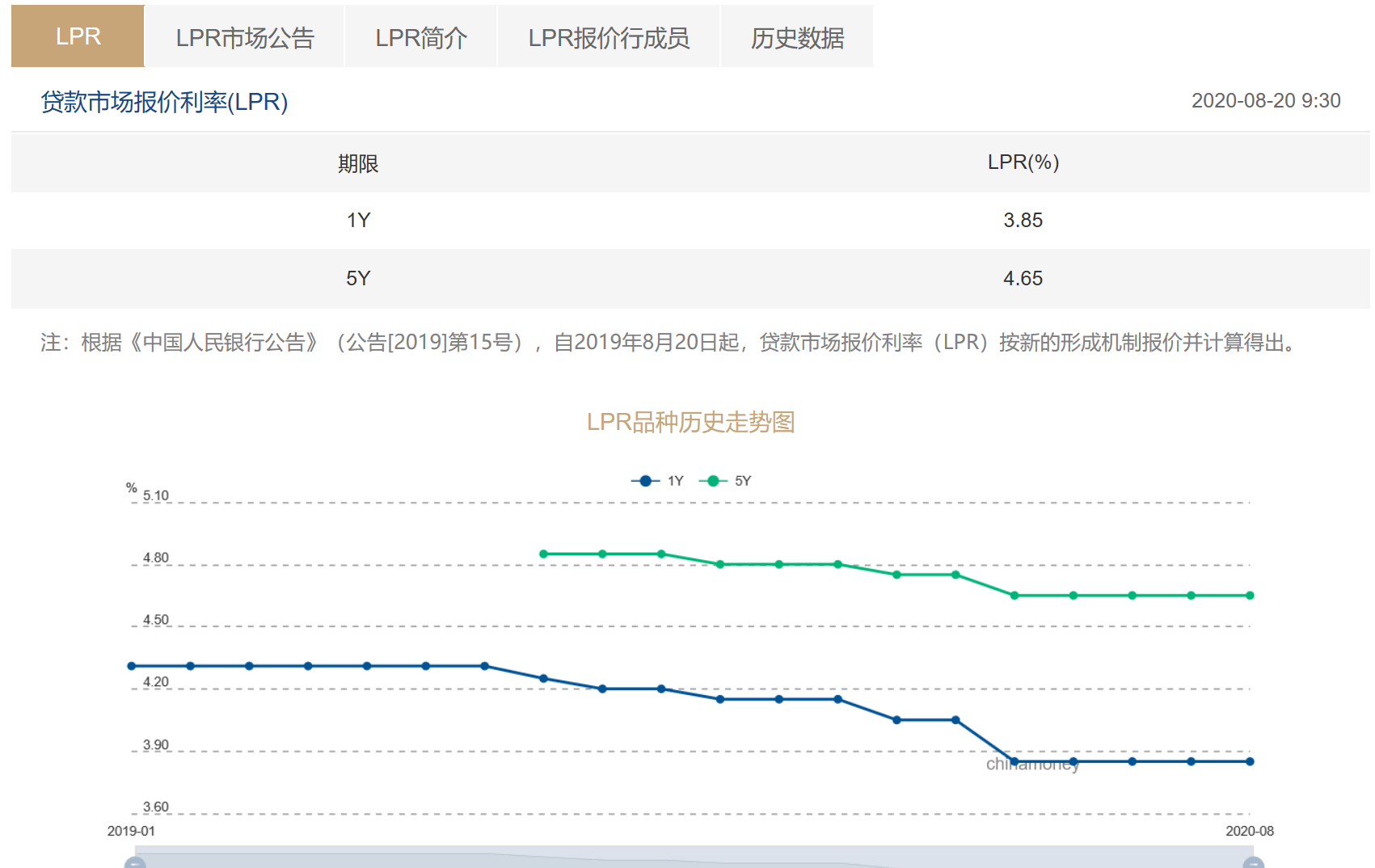1375x868 pixels.
Task: Click the last green 5Y data point
Action: point(1250,596)
